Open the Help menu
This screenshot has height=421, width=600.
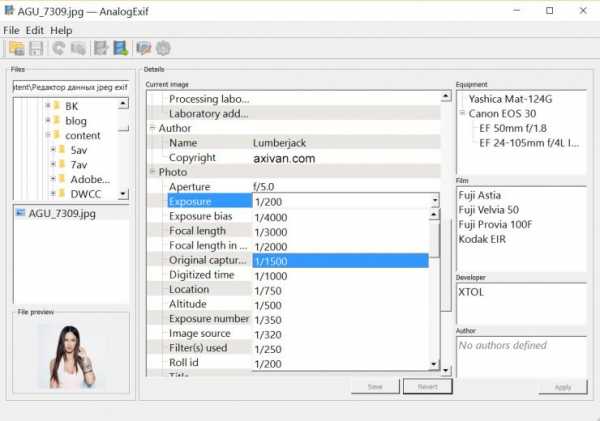(x=61, y=30)
